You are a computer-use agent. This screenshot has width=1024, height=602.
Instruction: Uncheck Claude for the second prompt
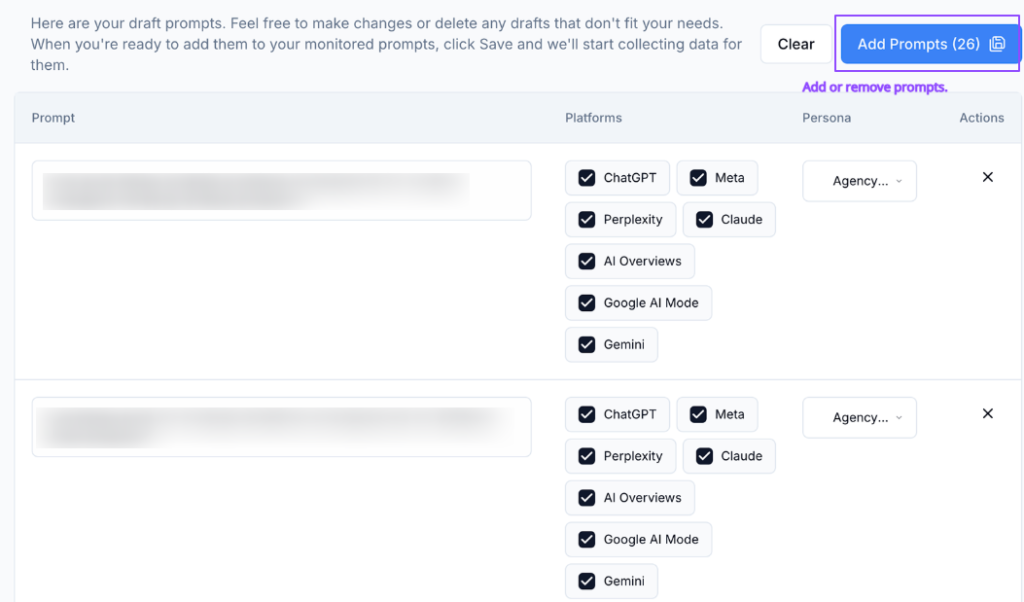704,456
